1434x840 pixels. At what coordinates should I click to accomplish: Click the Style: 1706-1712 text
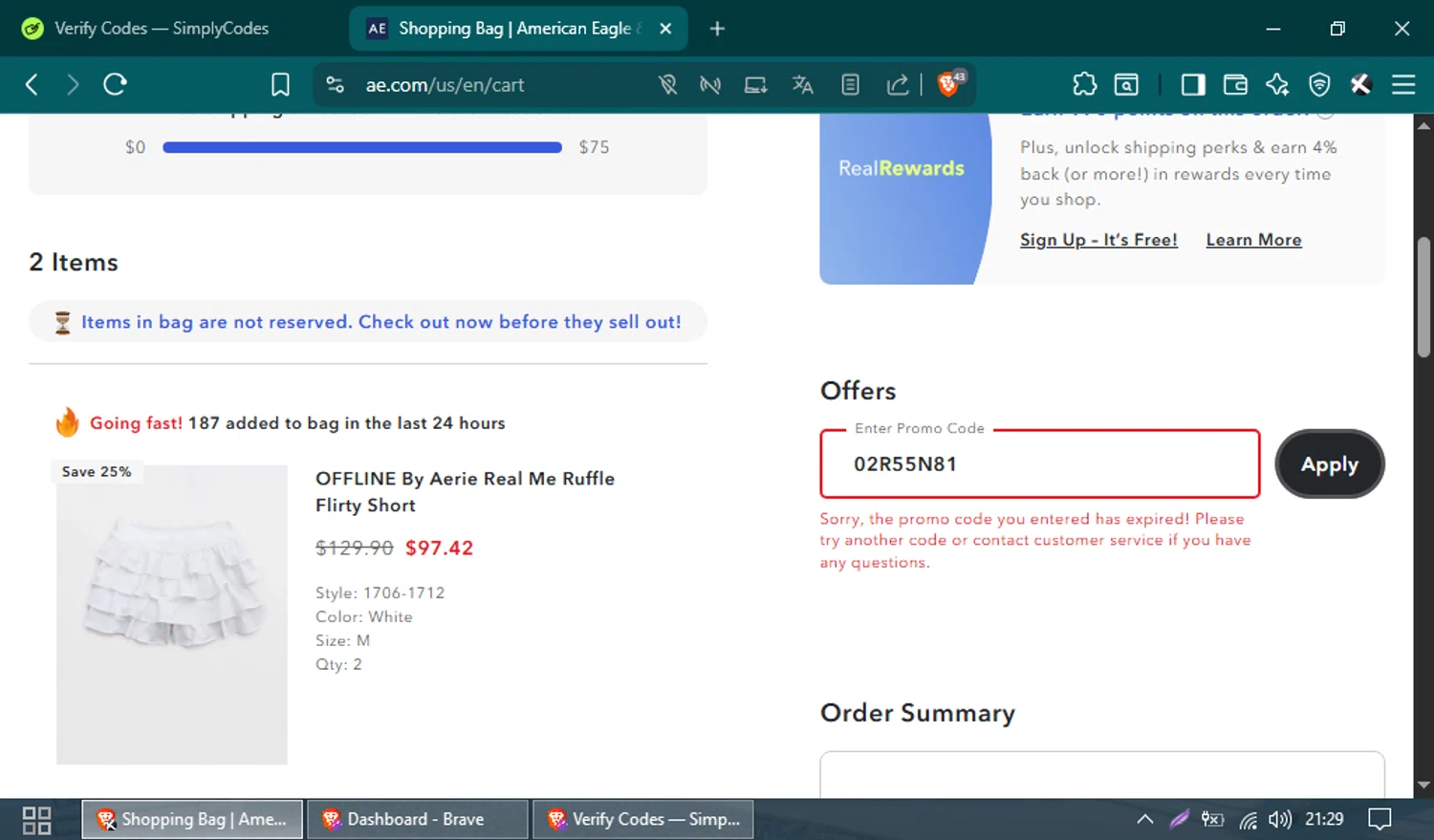pos(380,592)
